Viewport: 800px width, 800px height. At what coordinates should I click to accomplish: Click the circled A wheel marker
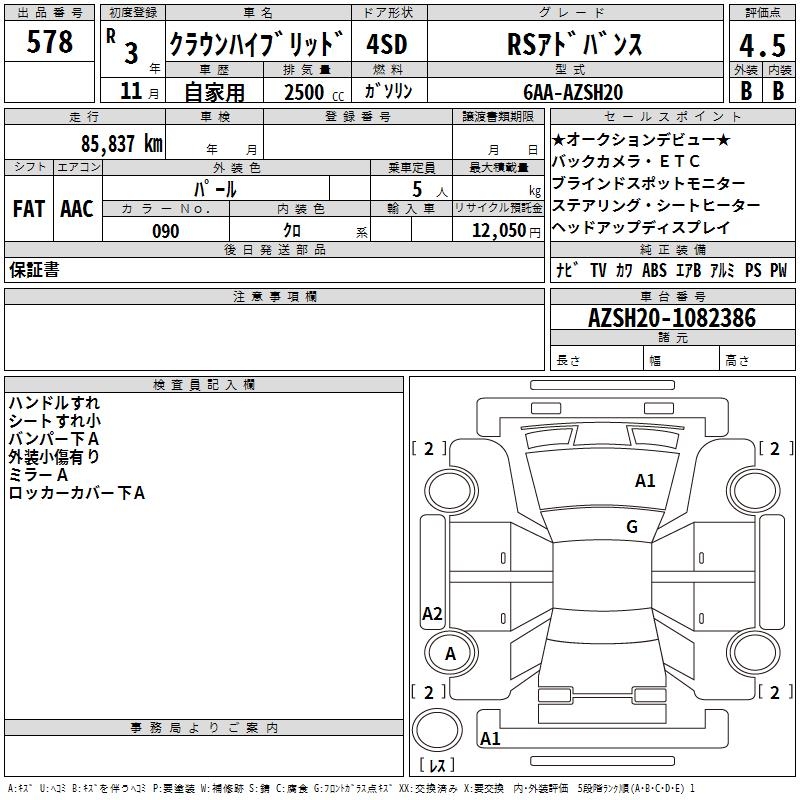pos(450,654)
